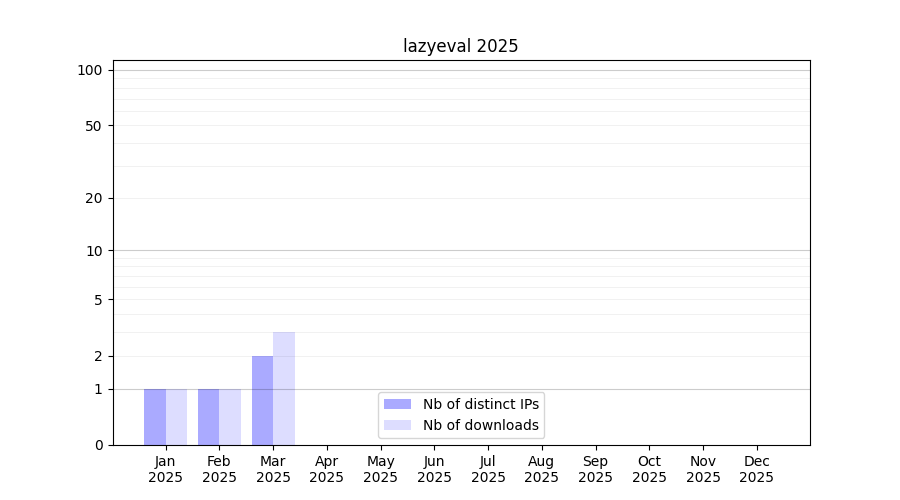Click the 0 y-axis tick label
Screen dimensions: 900x500
click(x=98, y=445)
